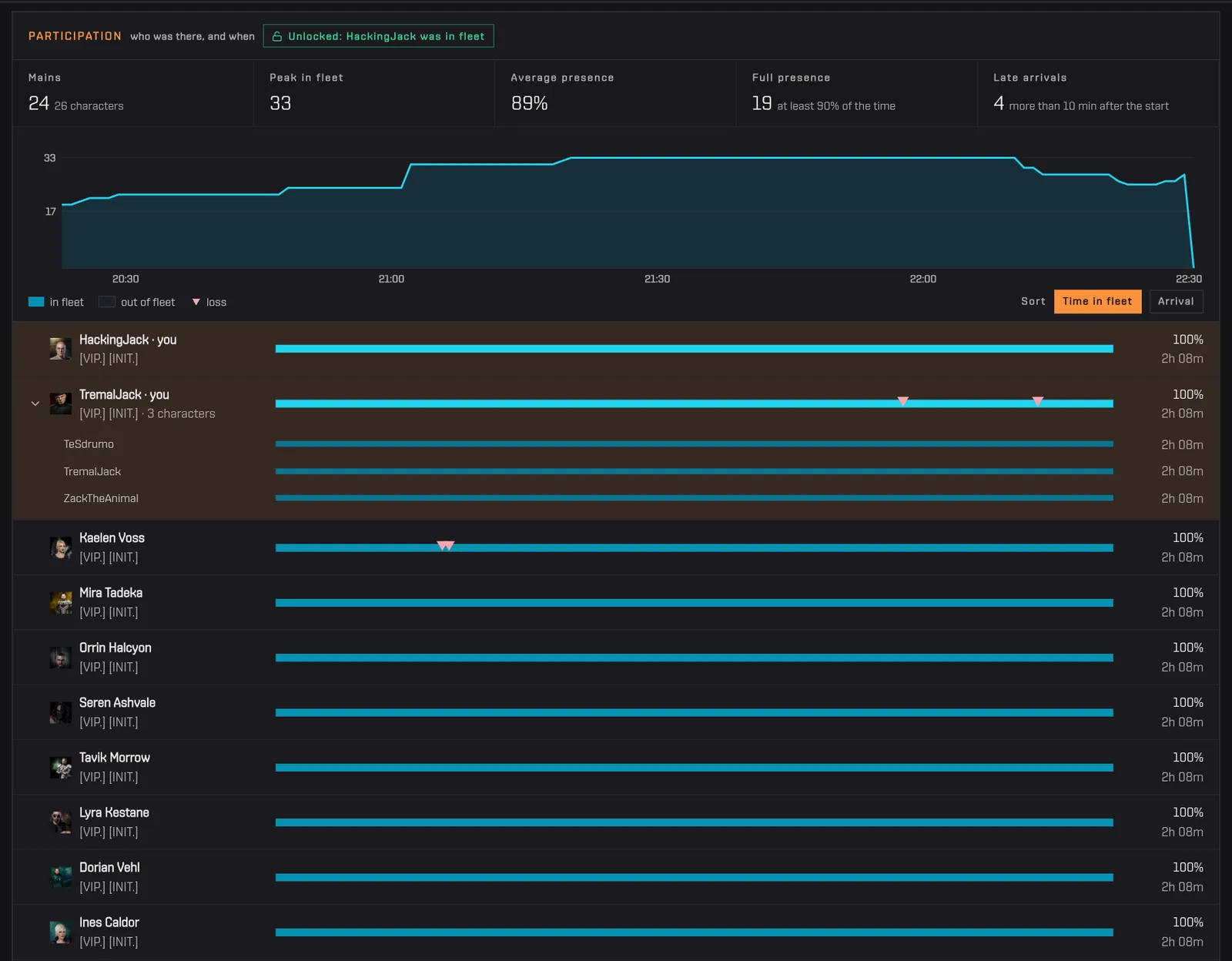This screenshot has height=961, width=1232.
Task: Select Orrin Halcyon's avatar
Action: tap(60, 658)
